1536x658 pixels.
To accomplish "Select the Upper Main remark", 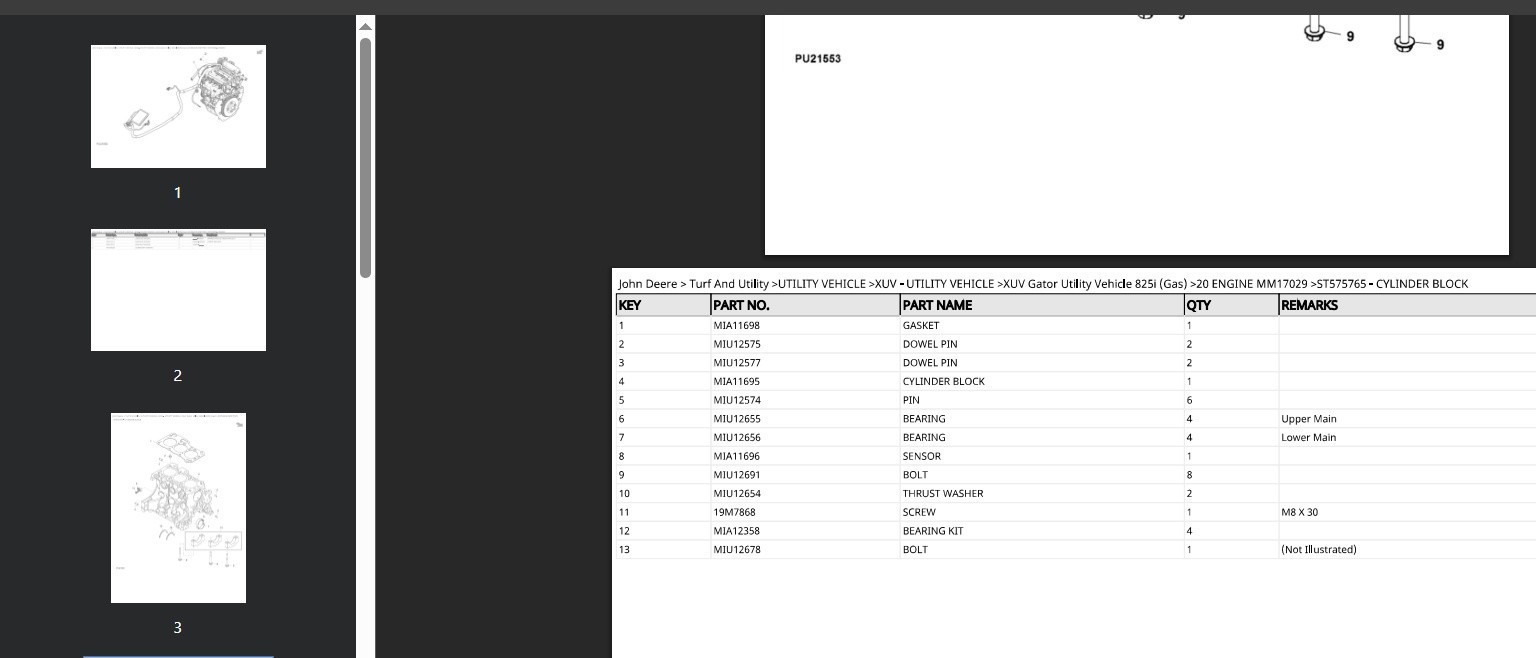I will [1309, 419].
